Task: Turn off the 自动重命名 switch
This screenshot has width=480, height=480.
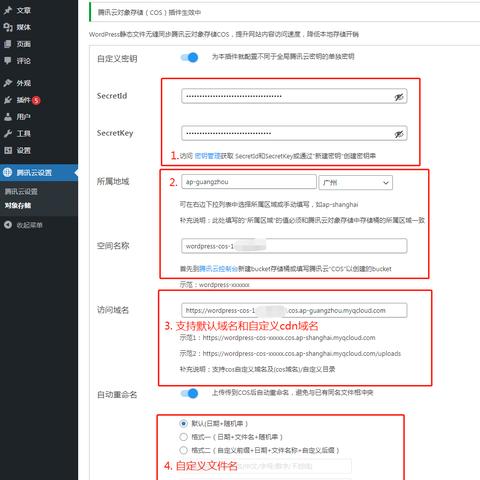Action: click(x=189, y=394)
